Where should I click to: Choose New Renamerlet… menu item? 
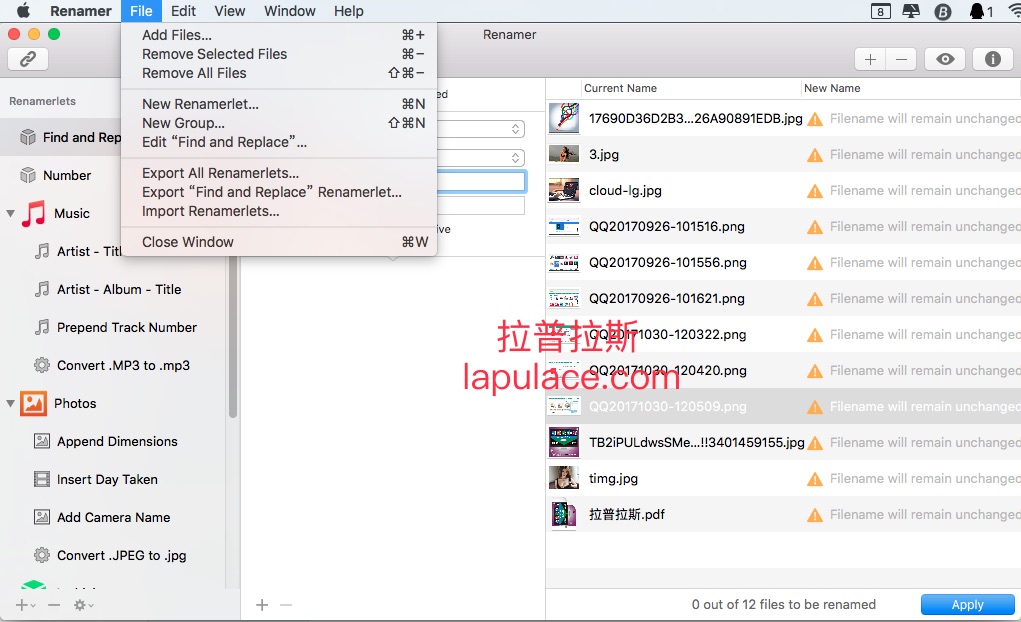tap(279, 104)
